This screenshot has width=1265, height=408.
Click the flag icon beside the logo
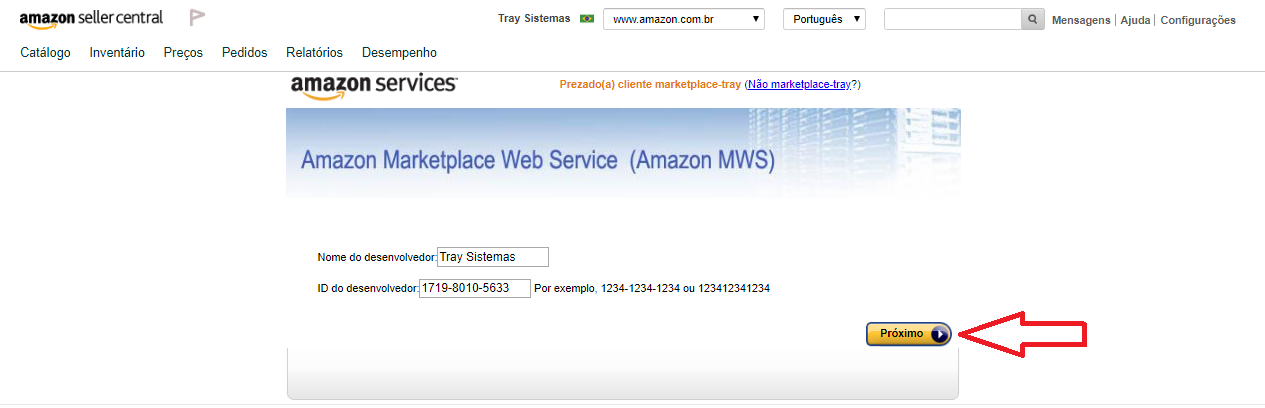(x=197, y=18)
